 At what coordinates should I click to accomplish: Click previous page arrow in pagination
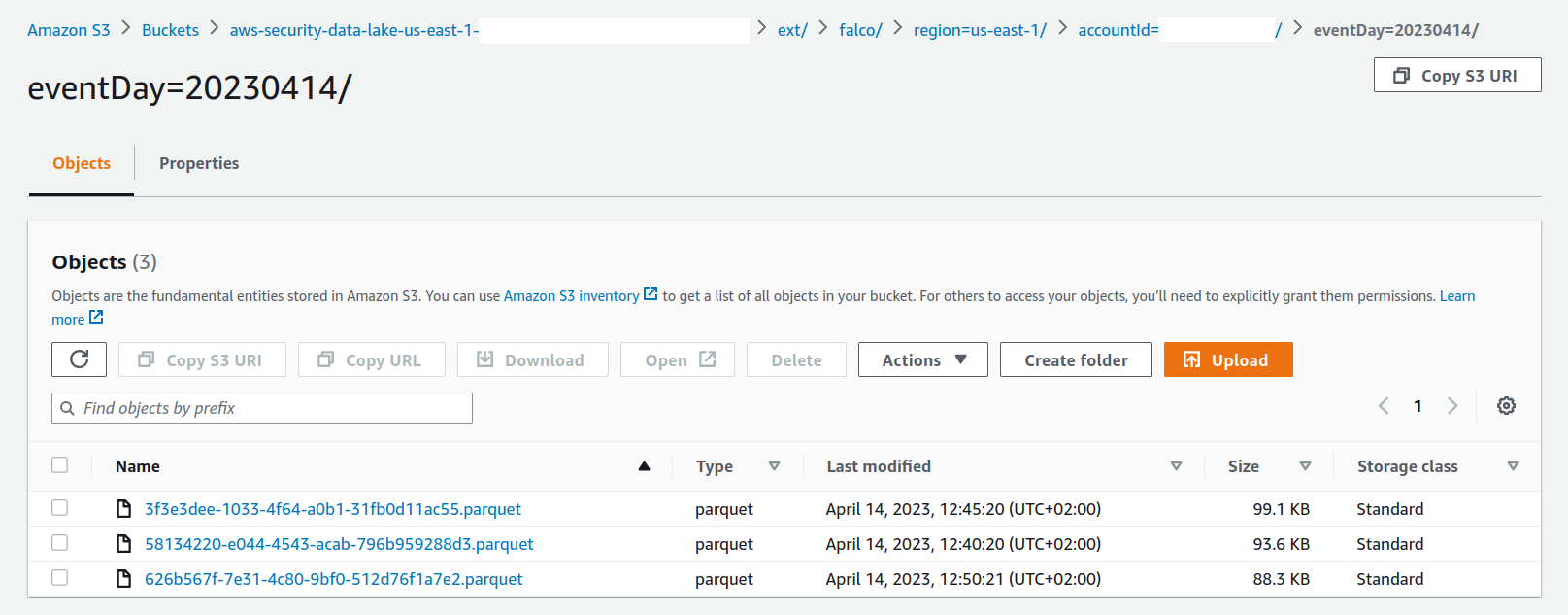pyautogui.click(x=1384, y=406)
